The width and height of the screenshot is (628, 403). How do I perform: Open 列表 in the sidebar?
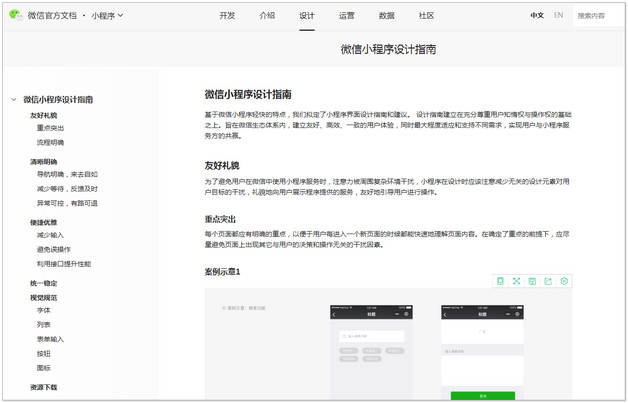click(44, 325)
